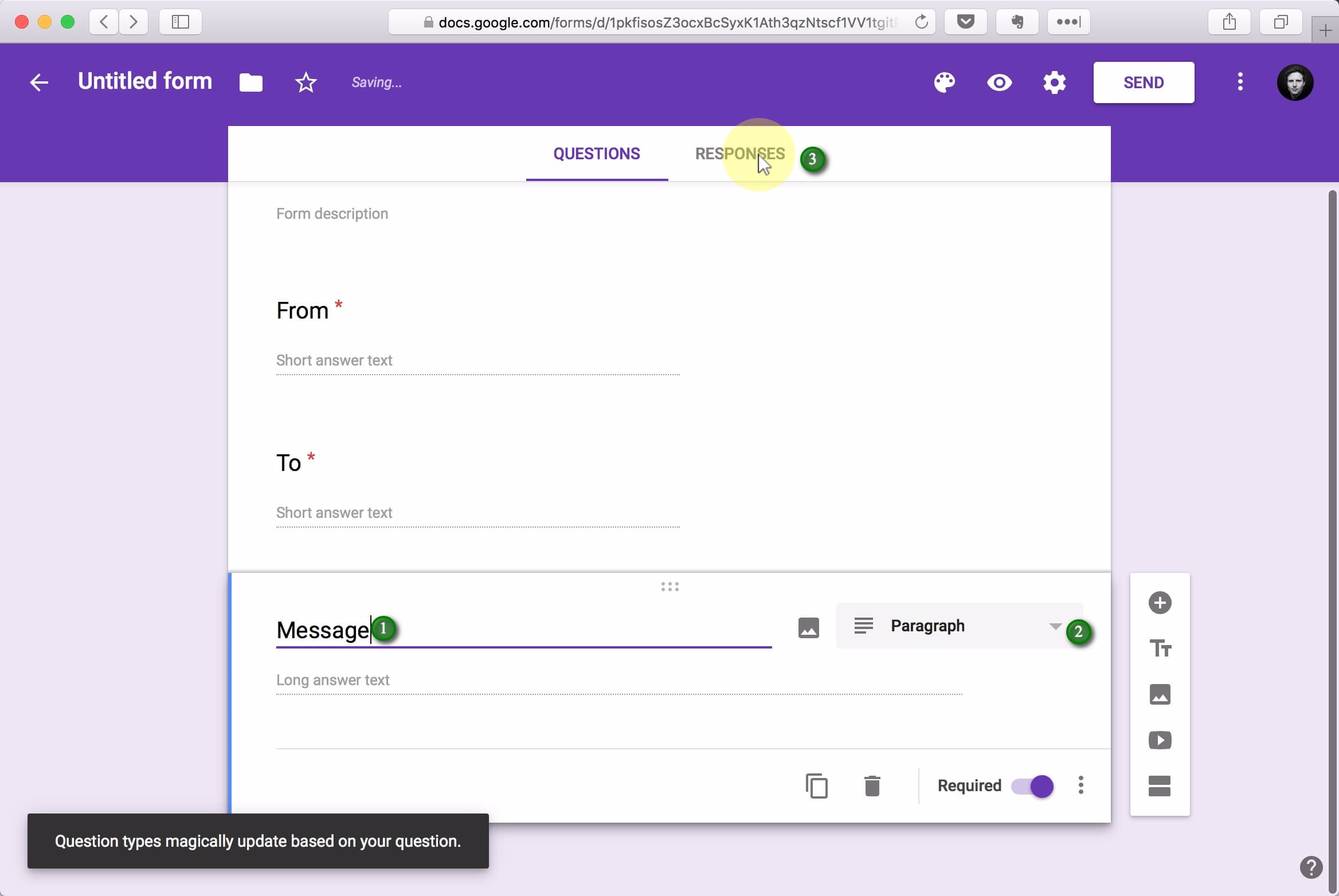Open the help question mark
This screenshot has height=896, width=1339.
[1311, 867]
